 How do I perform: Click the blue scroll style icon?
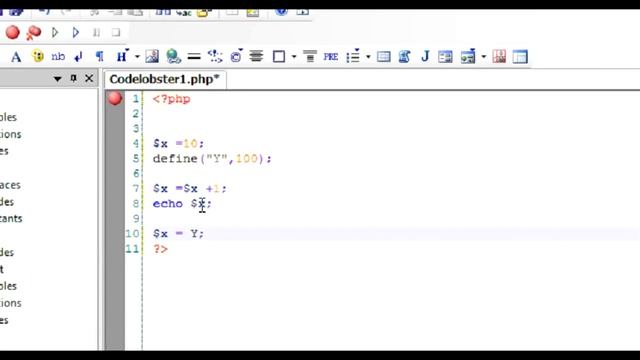click(x=404, y=56)
